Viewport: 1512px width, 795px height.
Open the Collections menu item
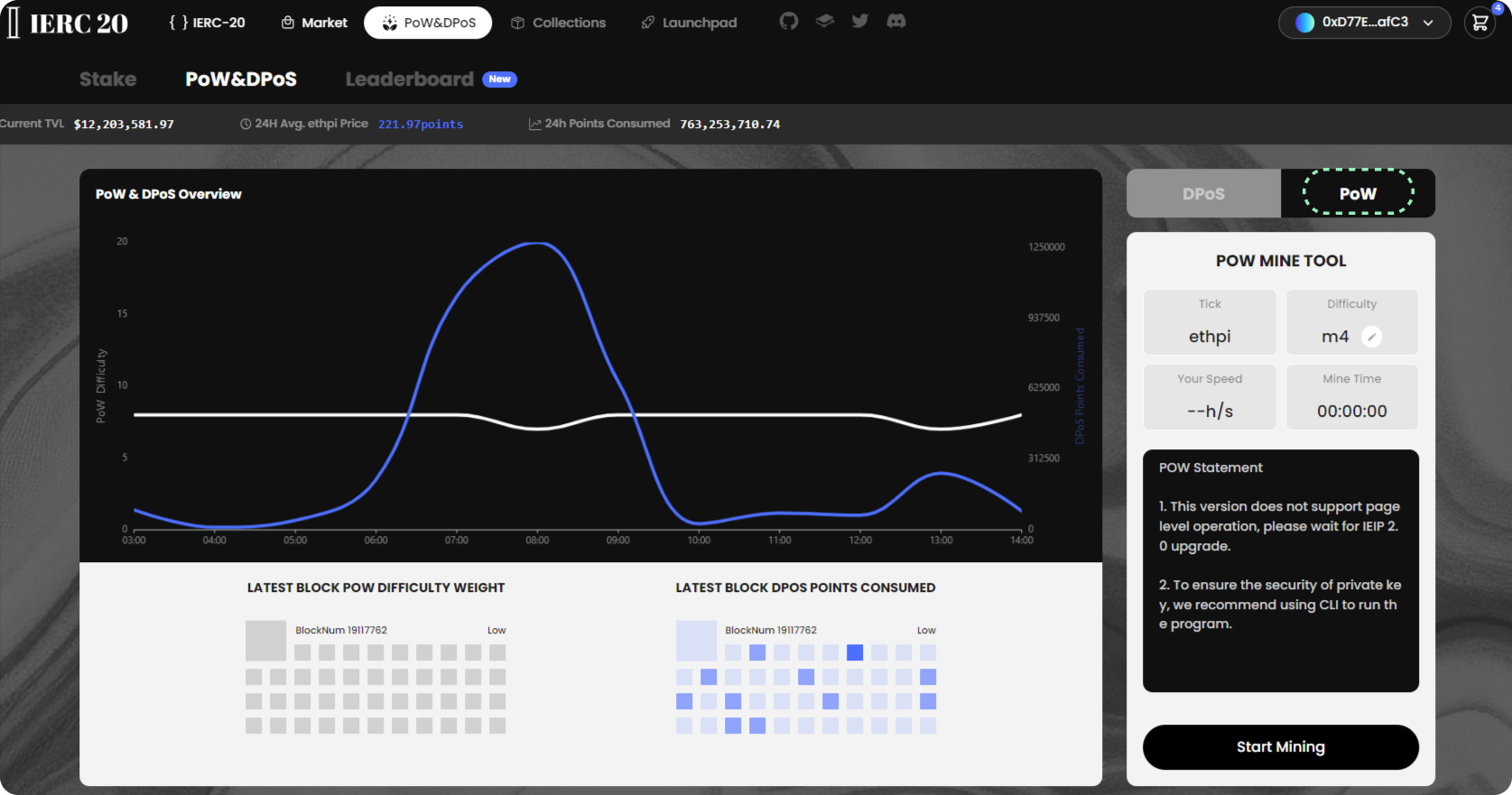pyautogui.click(x=558, y=23)
